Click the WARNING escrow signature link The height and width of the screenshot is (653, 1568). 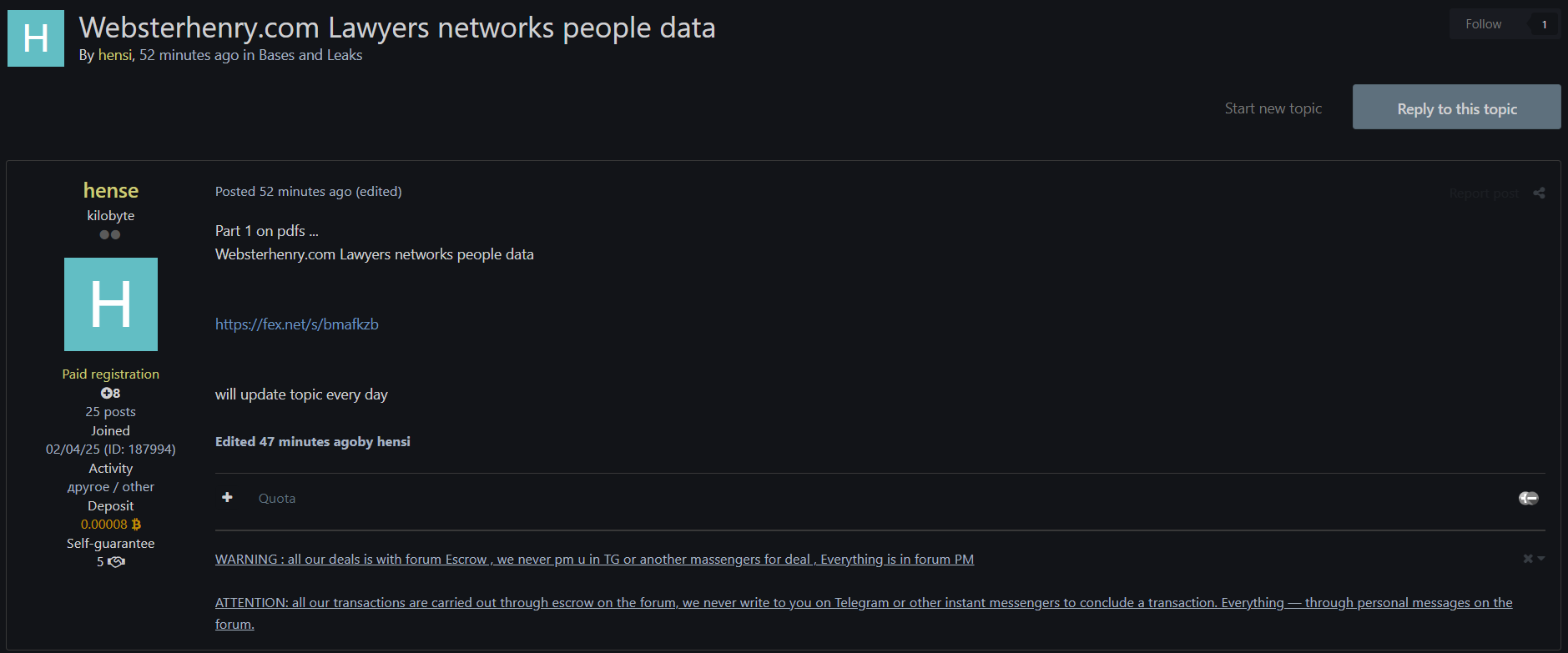pyautogui.click(x=594, y=559)
